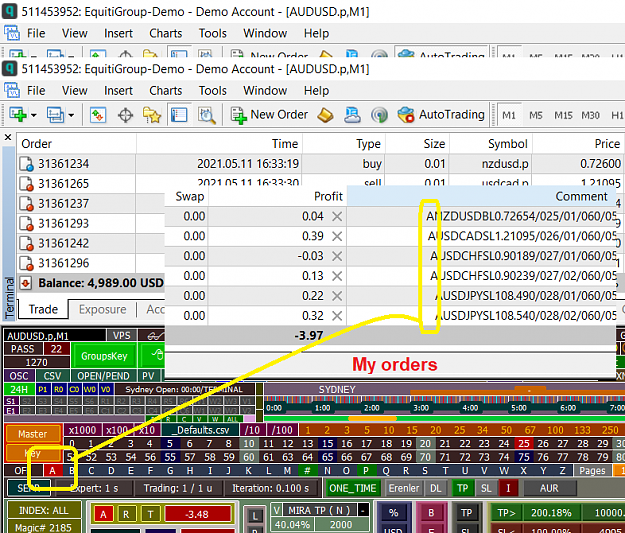Click the OPEN/PEND button
Screen dimensions: 625x533
pos(104,376)
